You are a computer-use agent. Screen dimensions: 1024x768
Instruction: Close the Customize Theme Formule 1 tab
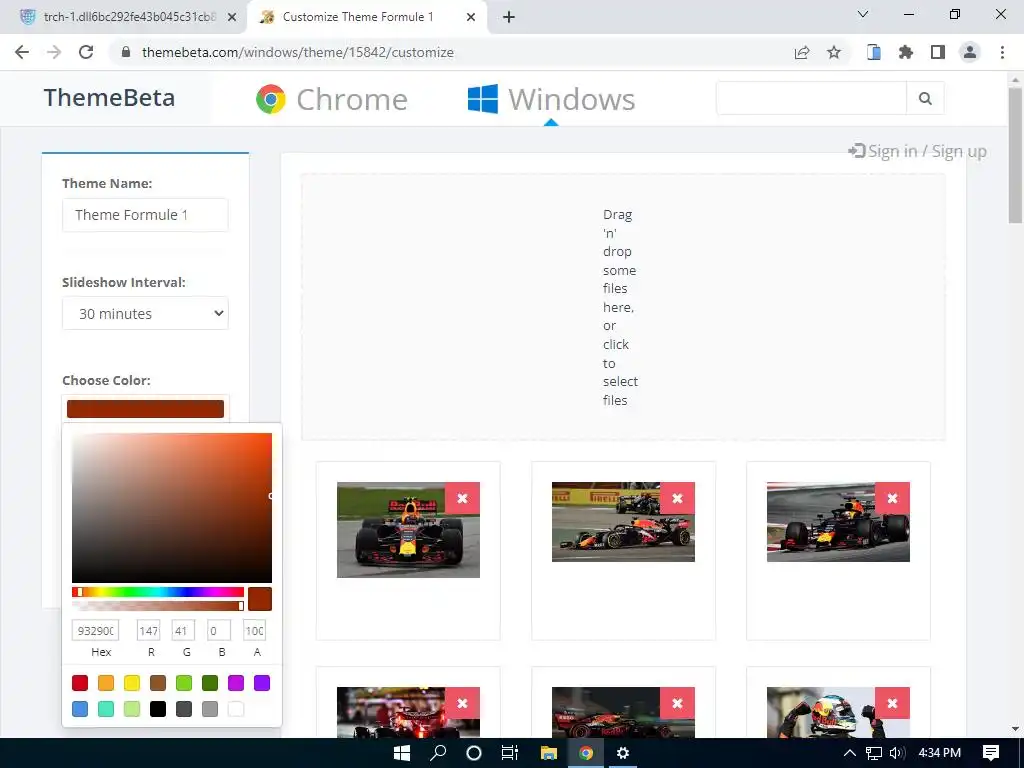click(471, 17)
